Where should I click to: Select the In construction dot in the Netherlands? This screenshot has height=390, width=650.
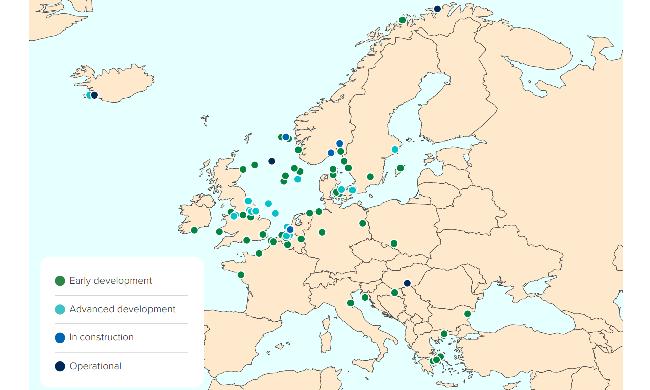tap(290, 229)
